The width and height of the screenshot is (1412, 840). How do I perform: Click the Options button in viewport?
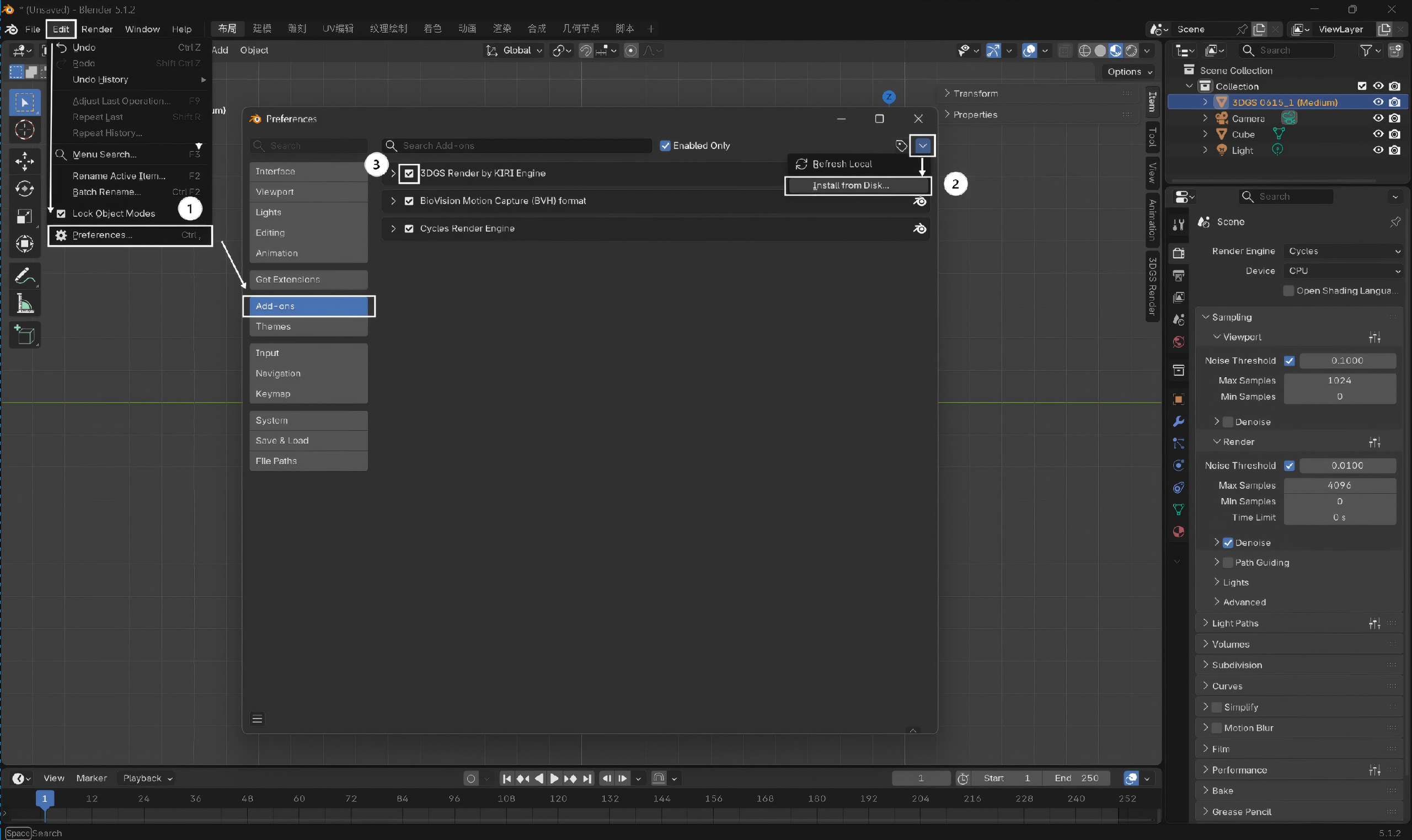(x=1129, y=72)
